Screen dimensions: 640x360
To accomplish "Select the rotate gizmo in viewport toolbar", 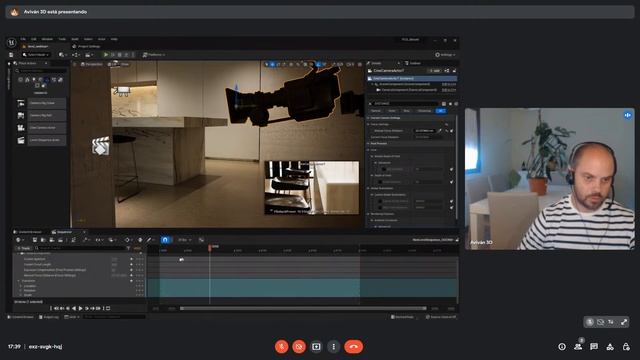I will [x=279, y=64].
